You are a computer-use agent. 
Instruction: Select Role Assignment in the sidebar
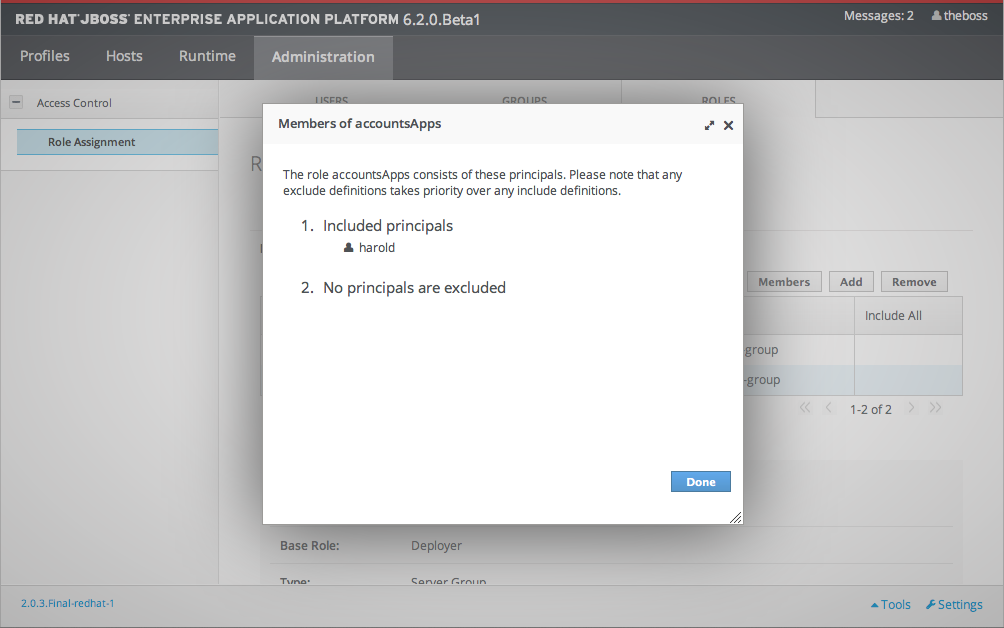[92, 142]
